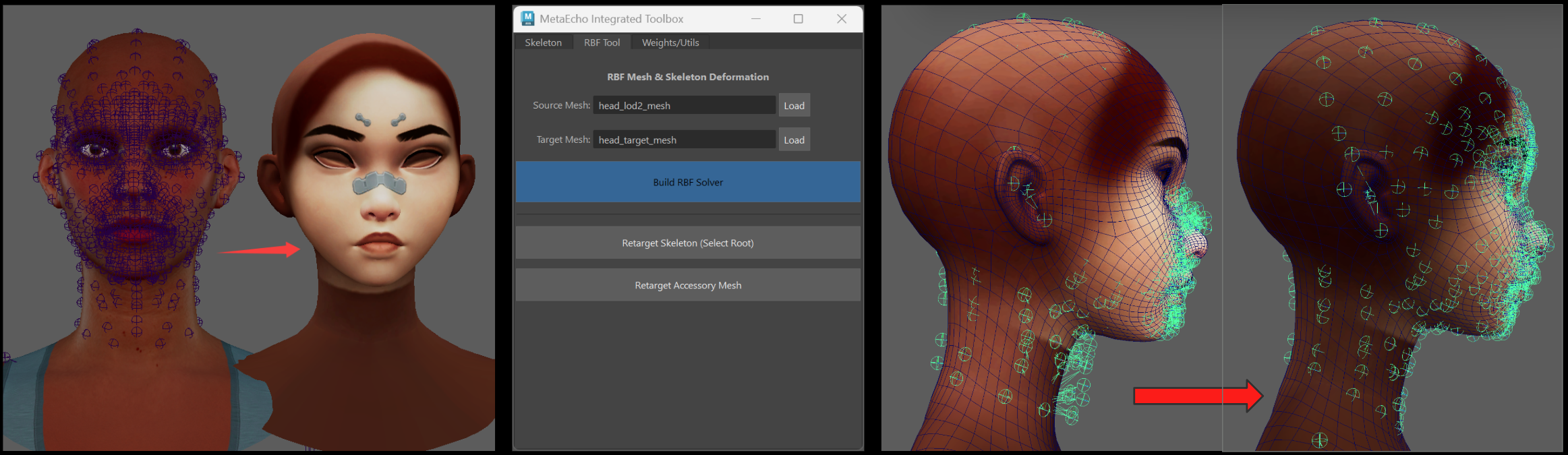Select the Weights/Utils tab
The height and width of the screenshot is (455, 1568).
pos(670,42)
